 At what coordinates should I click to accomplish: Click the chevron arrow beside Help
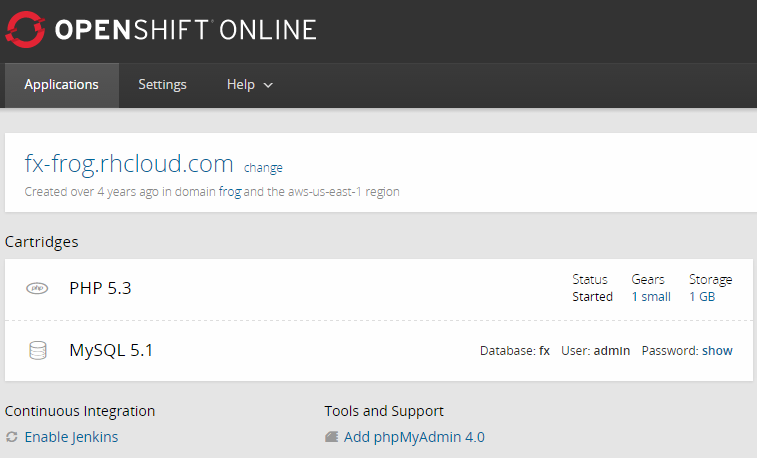[268, 86]
